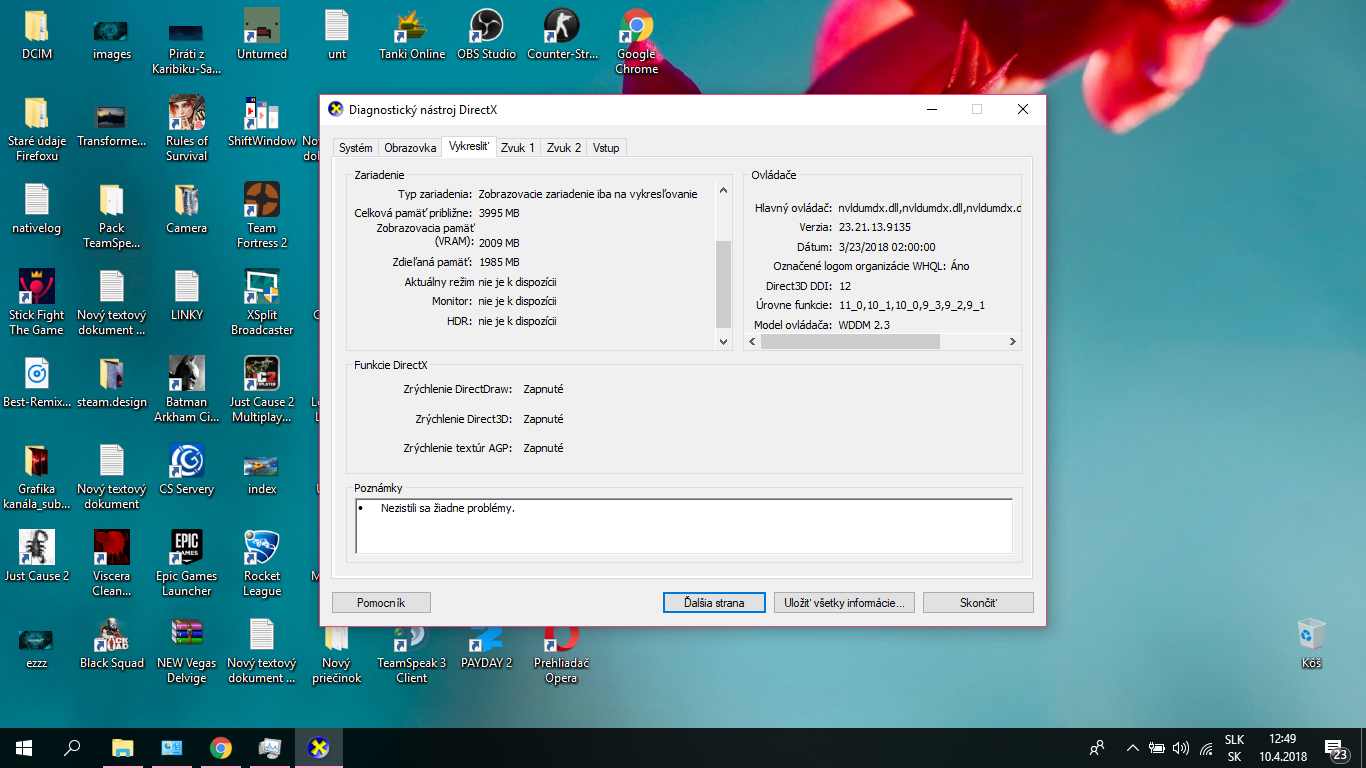Select the Just Cause 2 Multiplayer shortcut
The height and width of the screenshot is (768, 1366).
(x=262, y=389)
